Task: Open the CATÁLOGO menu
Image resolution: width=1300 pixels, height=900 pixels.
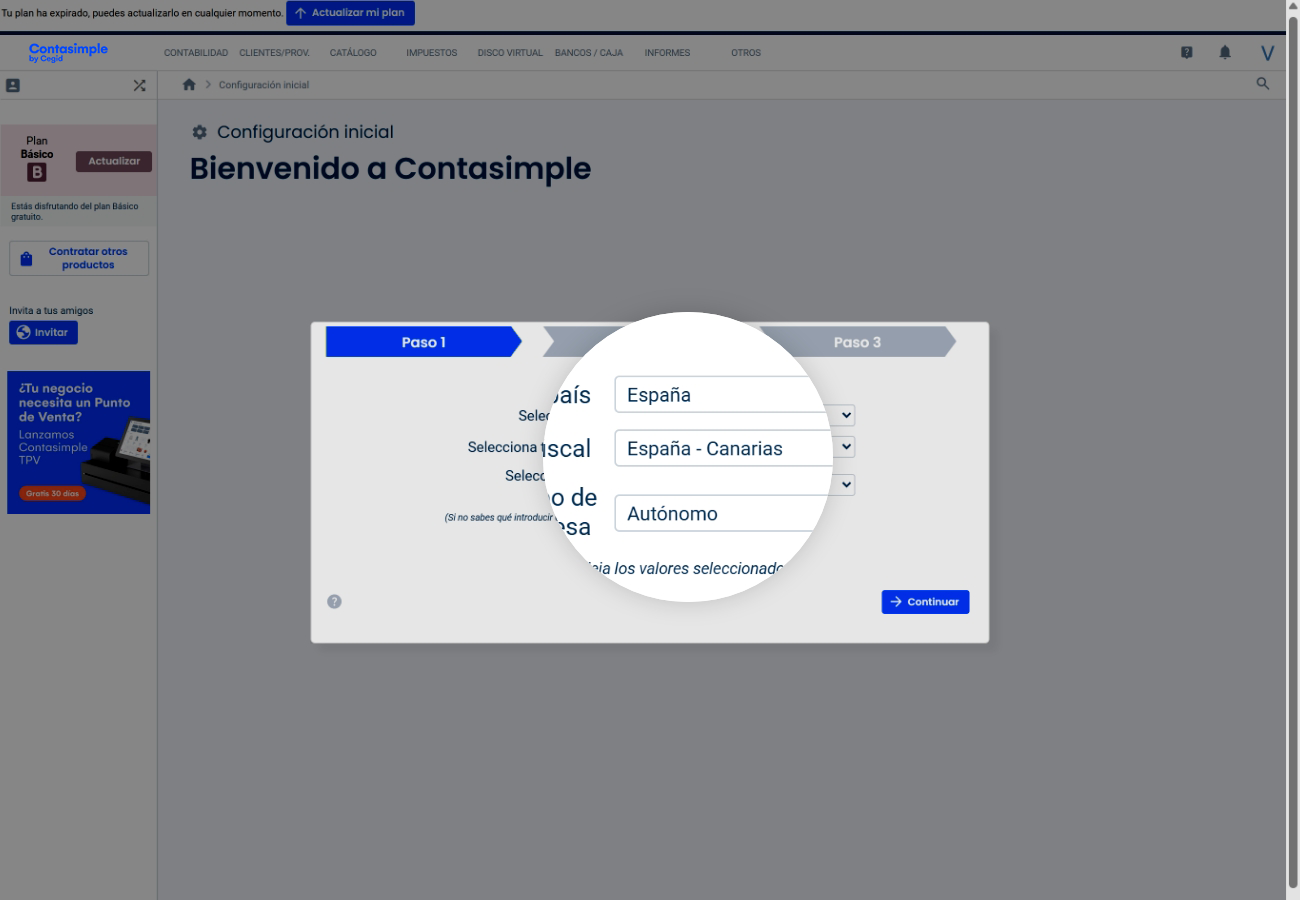Action: click(x=353, y=53)
